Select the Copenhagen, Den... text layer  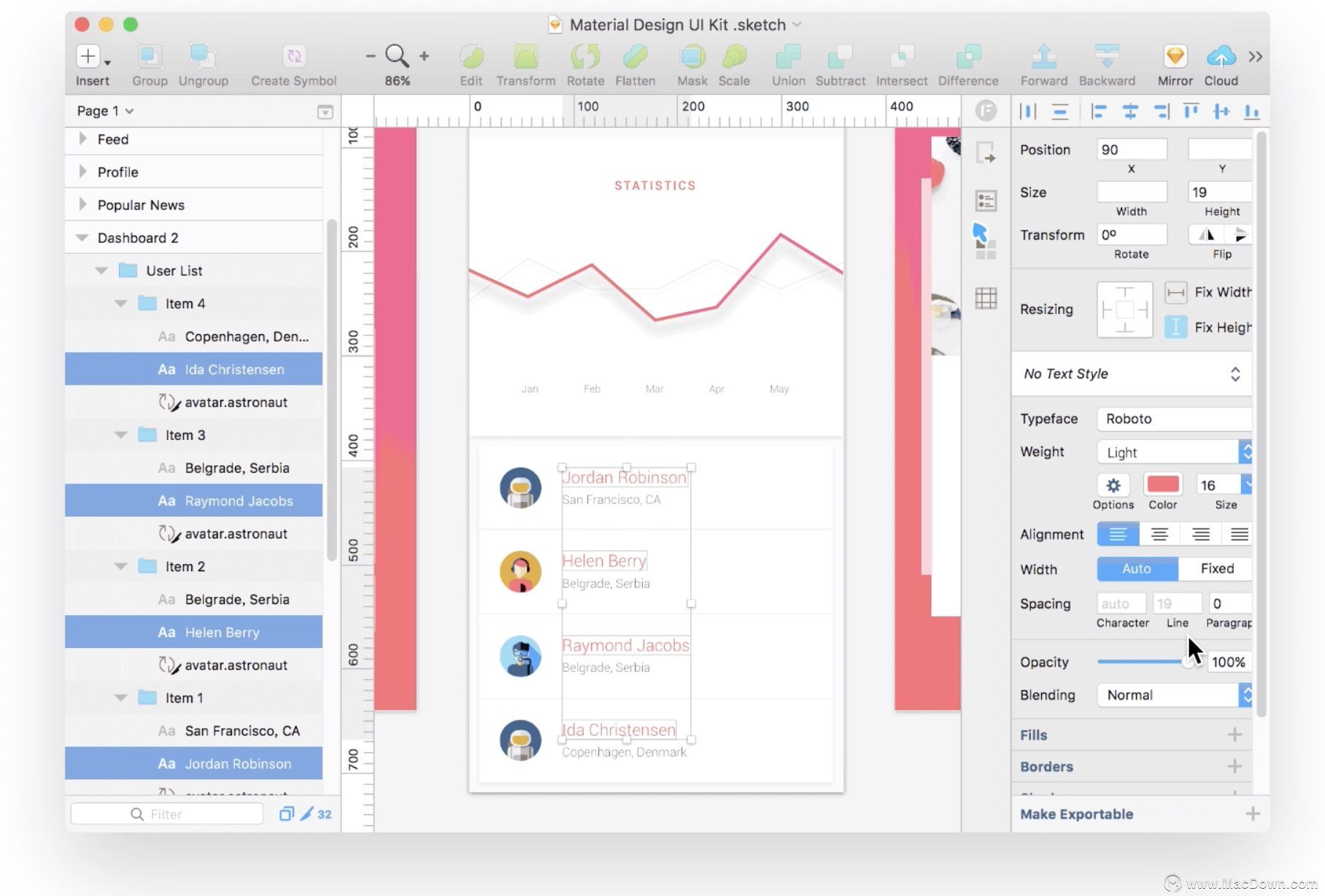pyautogui.click(x=194, y=336)
